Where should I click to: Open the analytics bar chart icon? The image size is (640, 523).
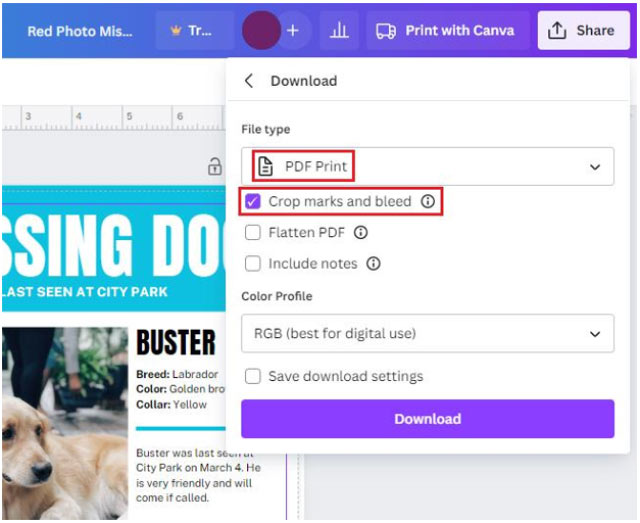pyautogui.click(x=339, y=31)
